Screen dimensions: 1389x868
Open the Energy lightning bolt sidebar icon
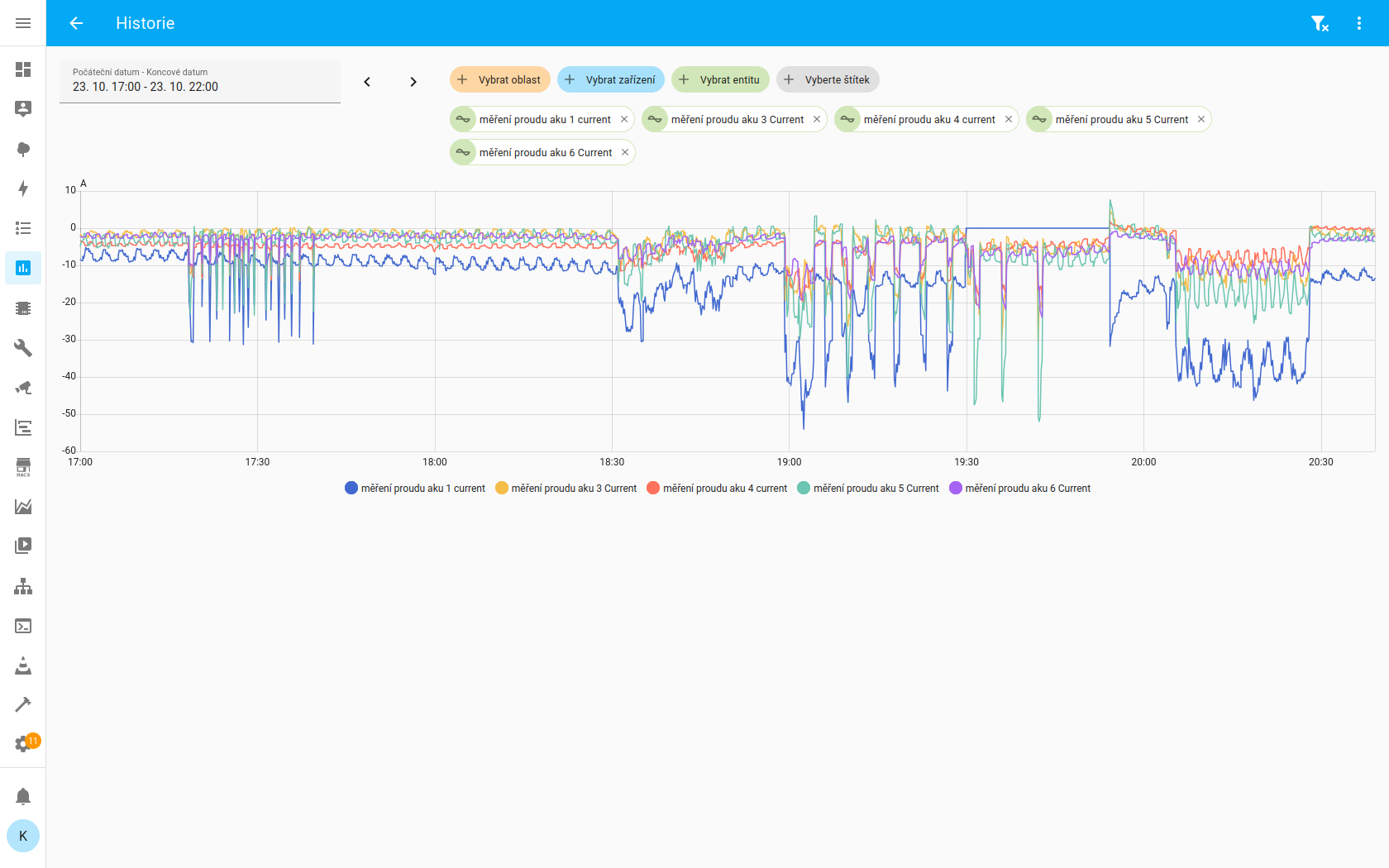click(x=23, y=188)
